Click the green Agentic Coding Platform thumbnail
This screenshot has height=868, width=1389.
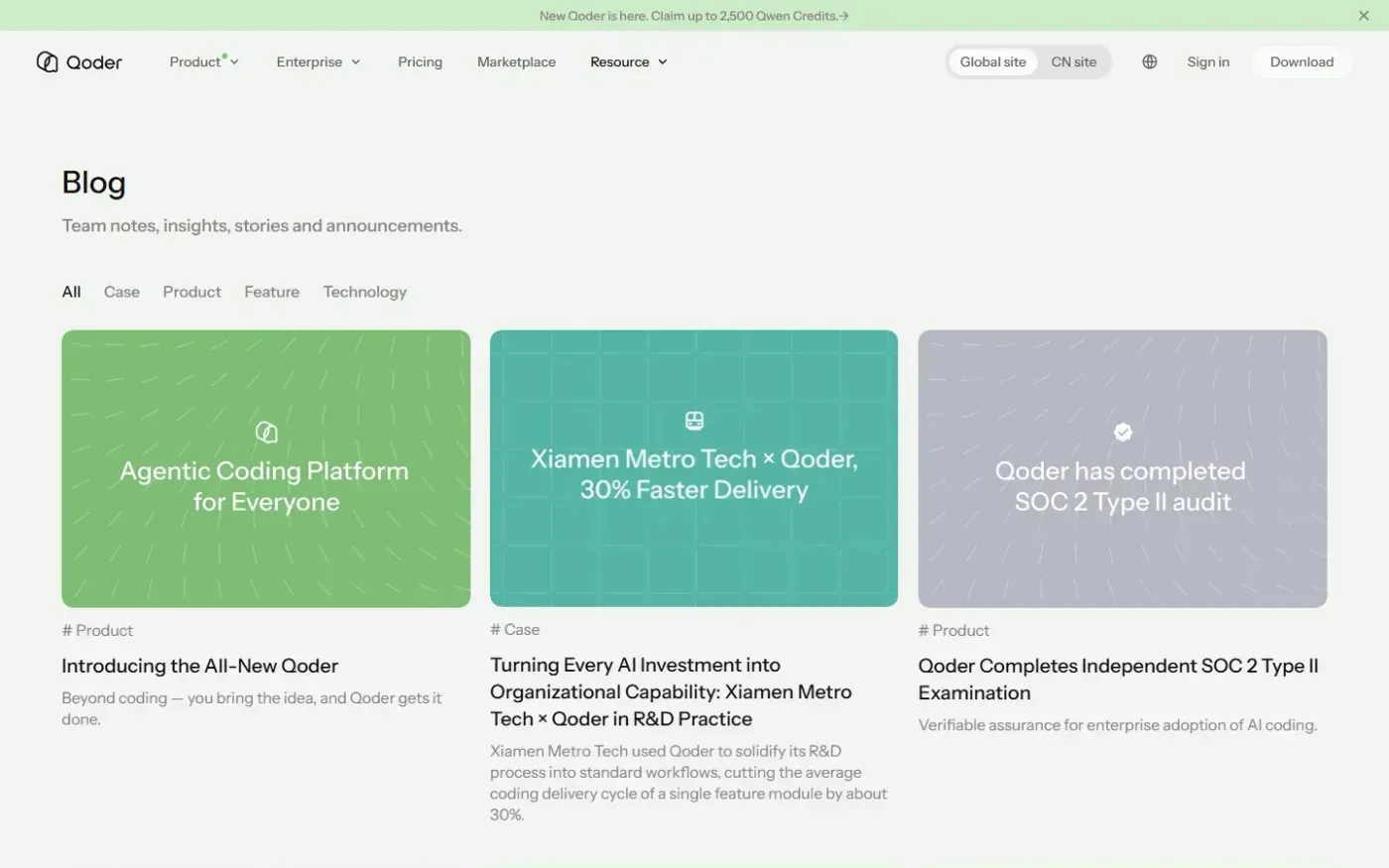coord(266,468)
